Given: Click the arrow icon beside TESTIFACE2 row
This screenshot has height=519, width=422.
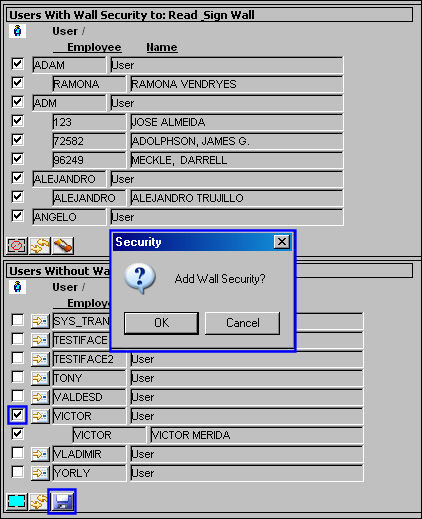Looking at the screenshot, I should coord(40,359).
